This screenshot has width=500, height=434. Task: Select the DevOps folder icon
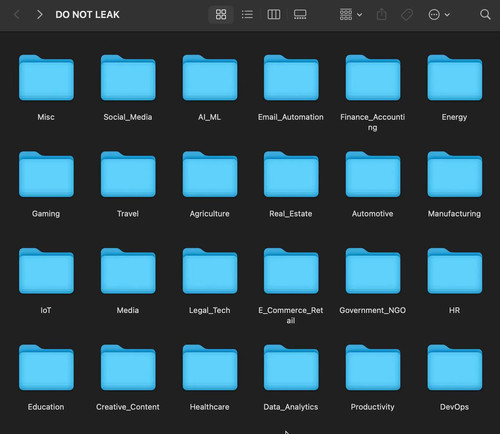(x=455, y=368)
